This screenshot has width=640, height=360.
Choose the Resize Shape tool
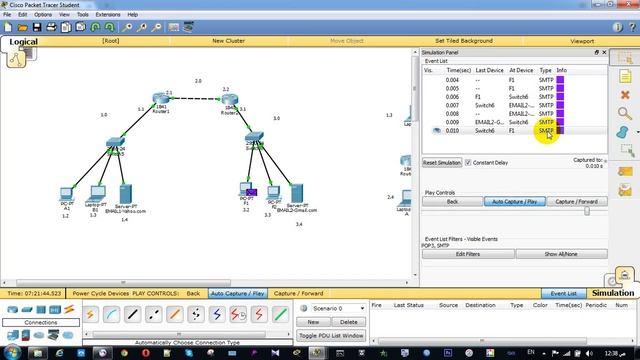pos(627,151)
